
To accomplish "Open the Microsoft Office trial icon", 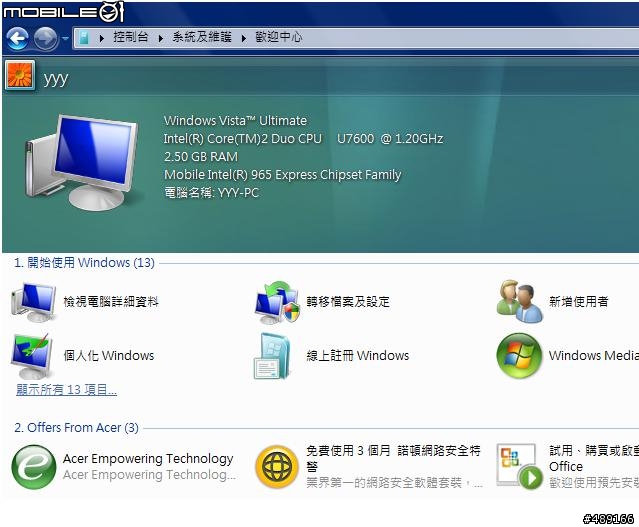I will coord(520,467).
